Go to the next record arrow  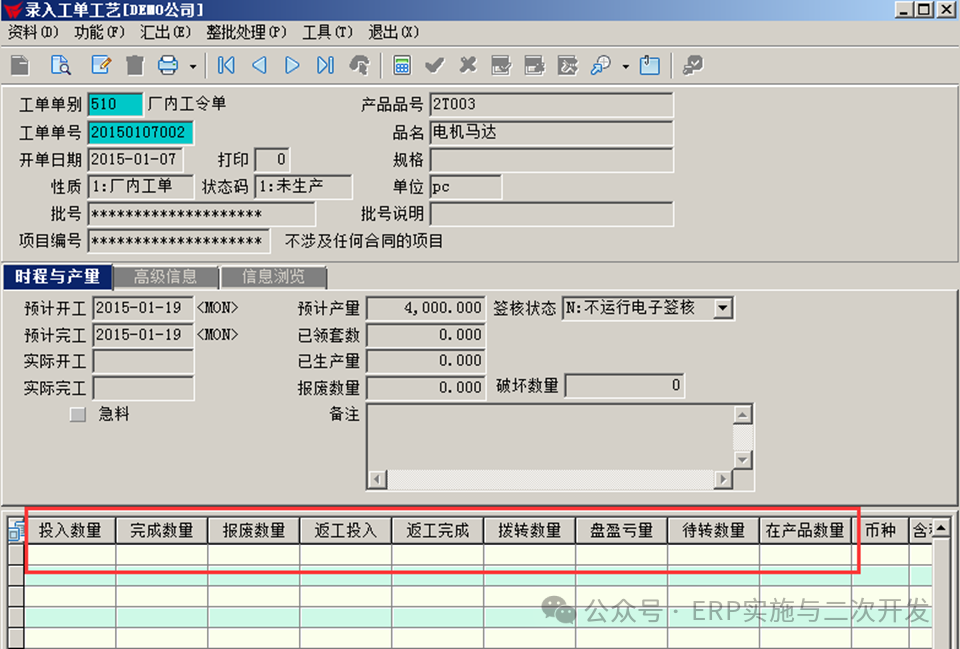tap(292, 66)
